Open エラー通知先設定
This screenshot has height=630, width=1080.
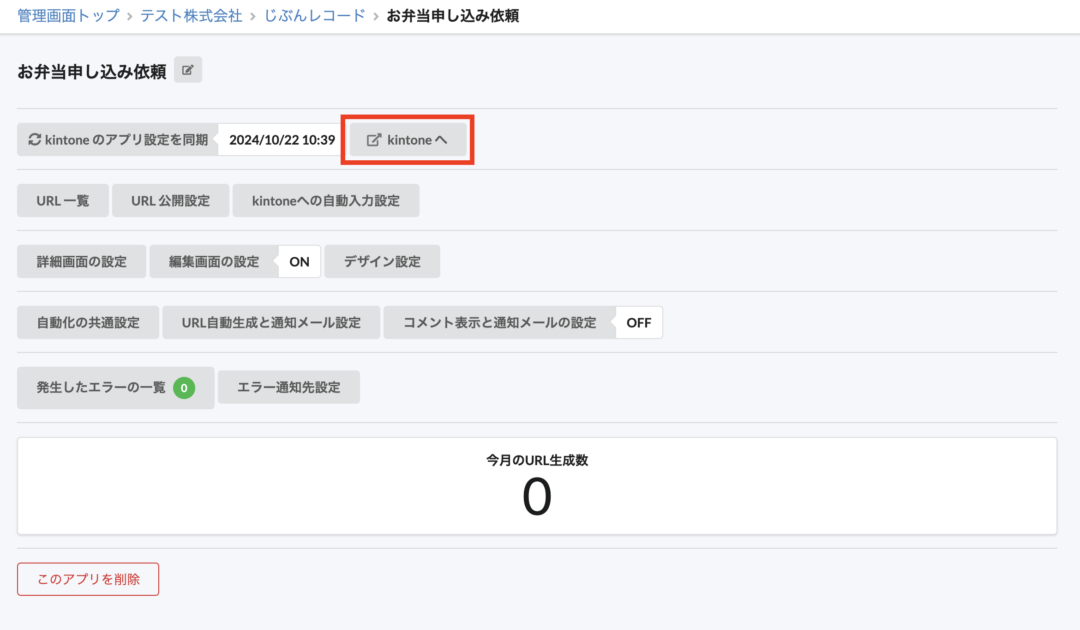tap(289, 387)
